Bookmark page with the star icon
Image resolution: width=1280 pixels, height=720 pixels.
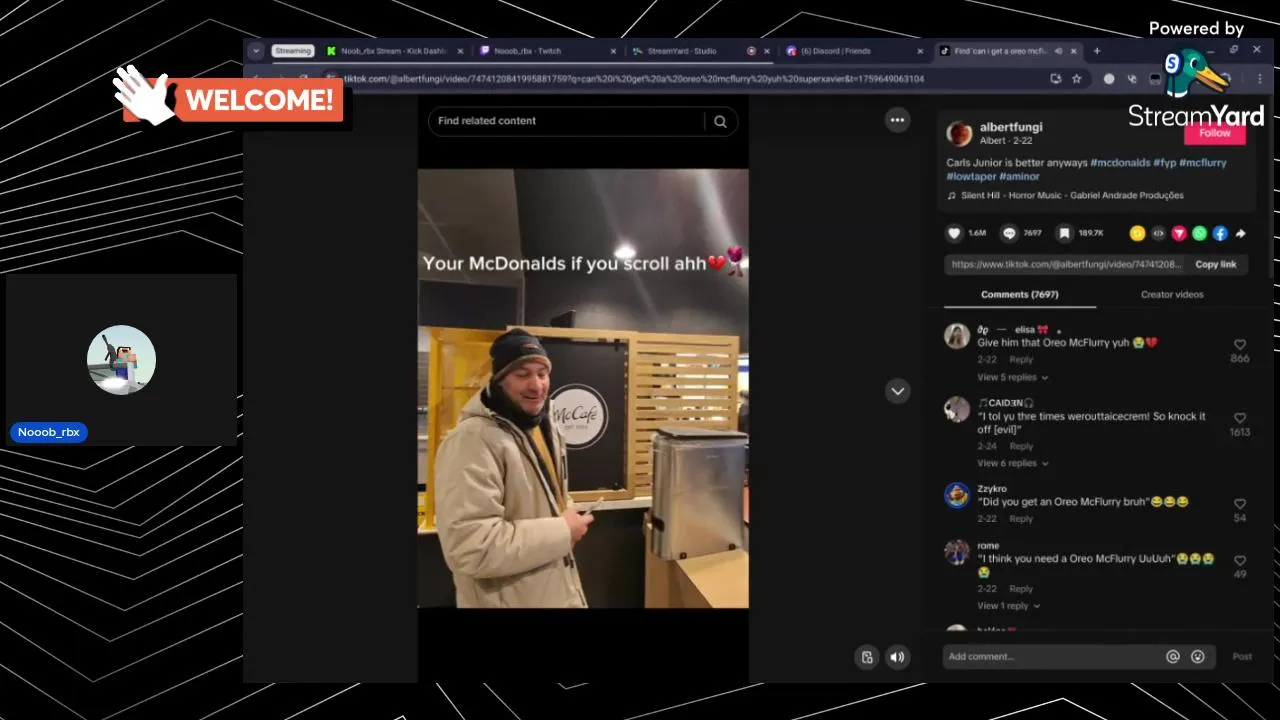1077,78
